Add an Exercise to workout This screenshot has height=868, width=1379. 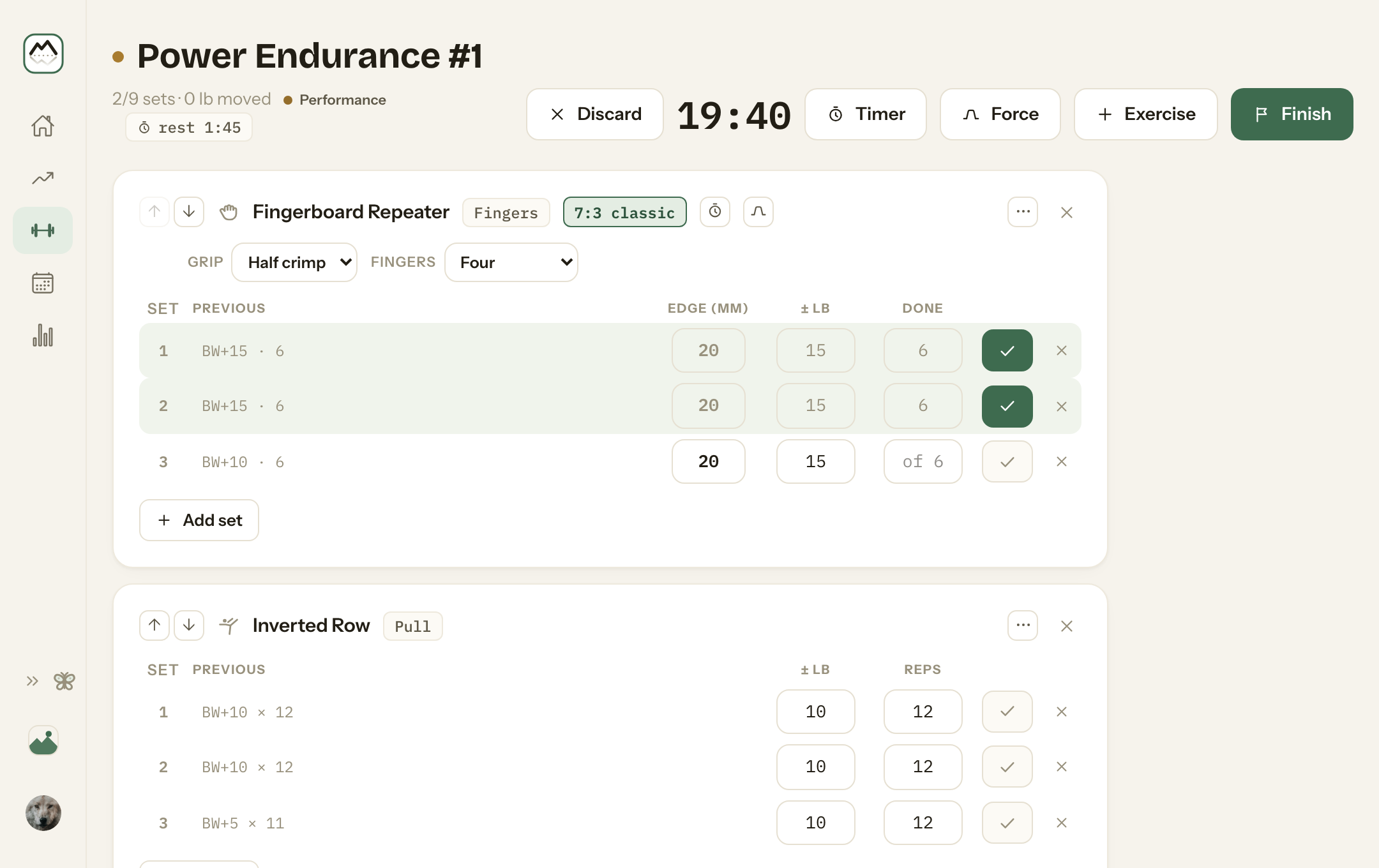(x=1146, y=114)
